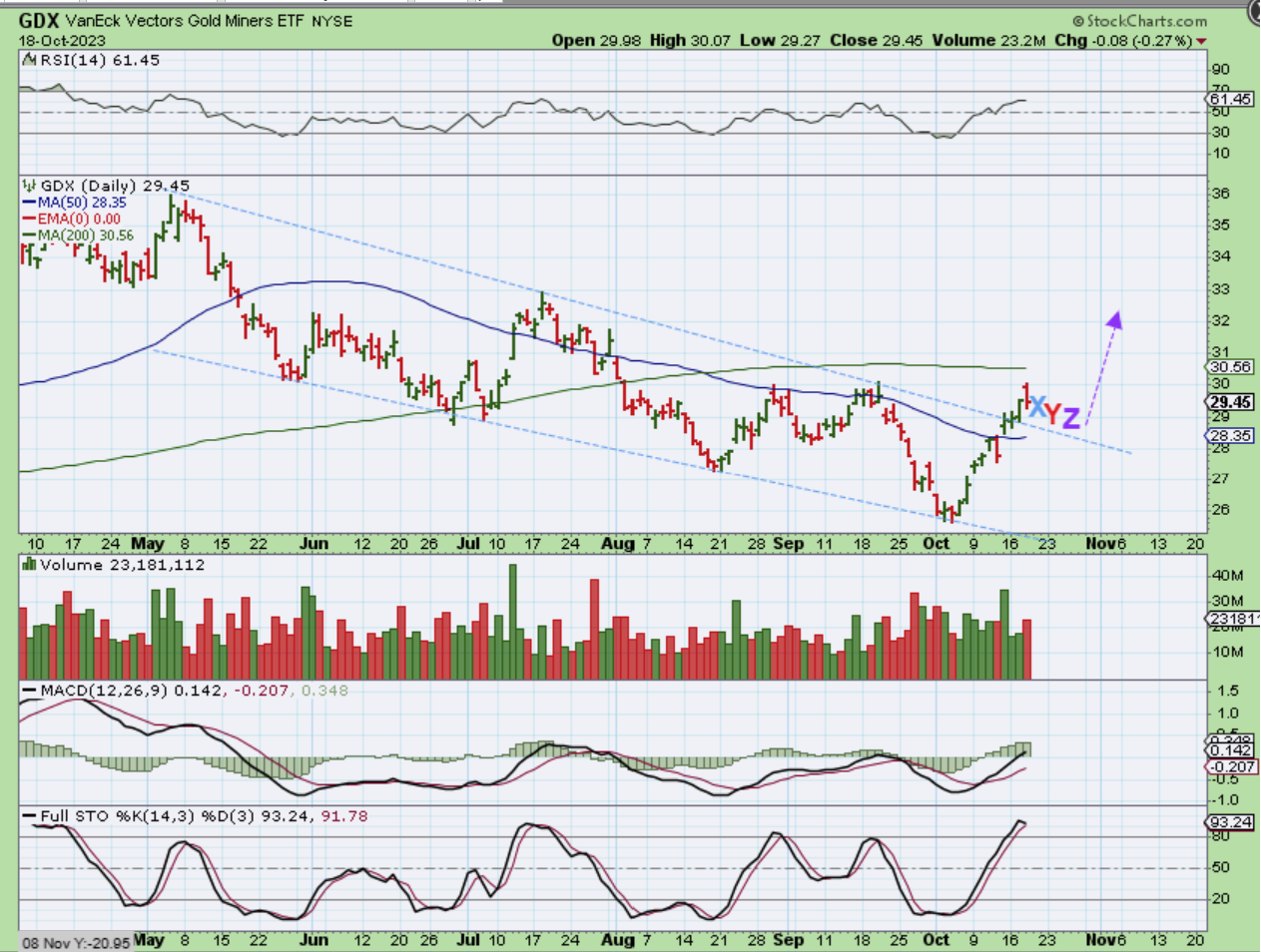
Task: Click the 'Low 29.27' value in header
Action: pos(780,41)
